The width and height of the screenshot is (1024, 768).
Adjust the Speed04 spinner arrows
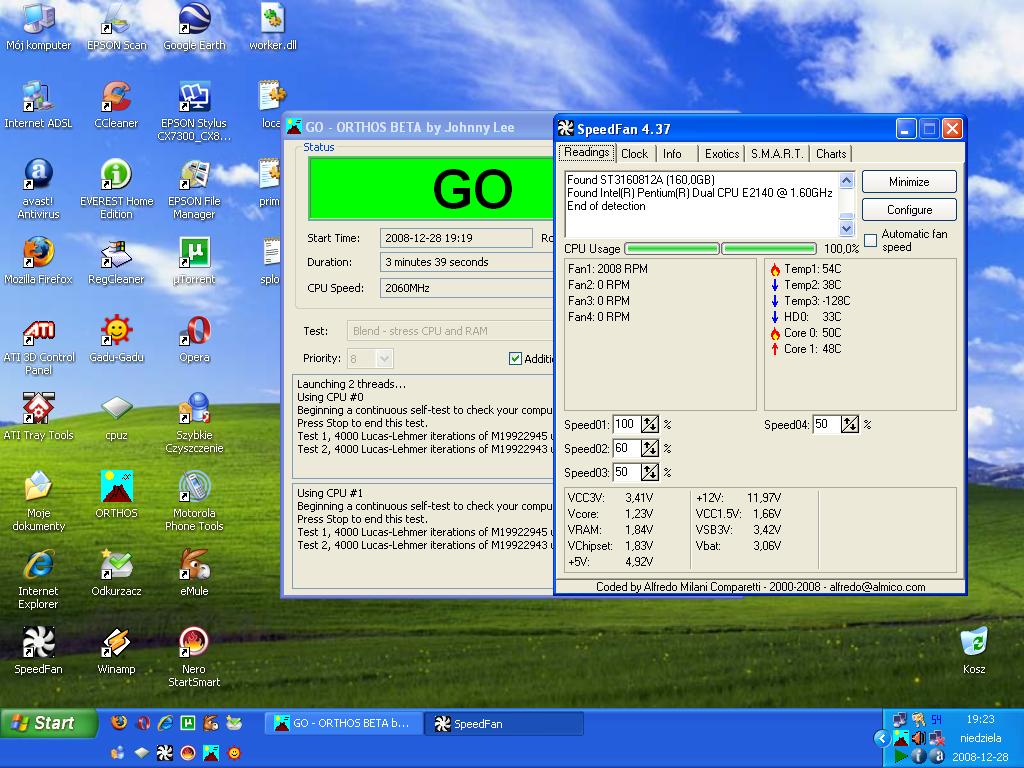(850, 424)
